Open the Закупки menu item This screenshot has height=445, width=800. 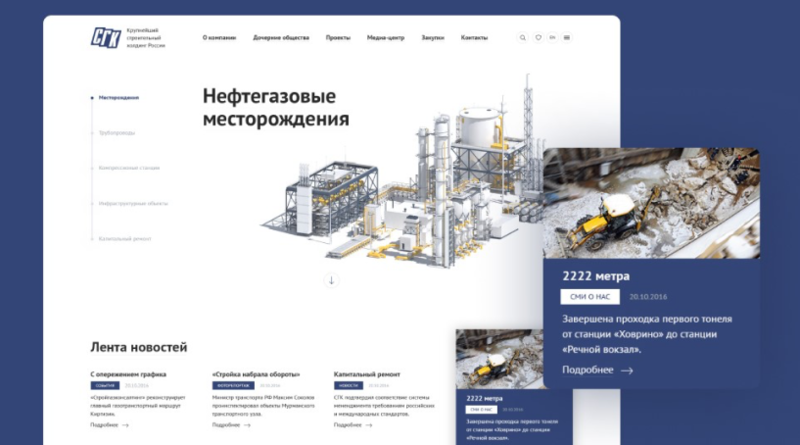click(x=433, y=38)
